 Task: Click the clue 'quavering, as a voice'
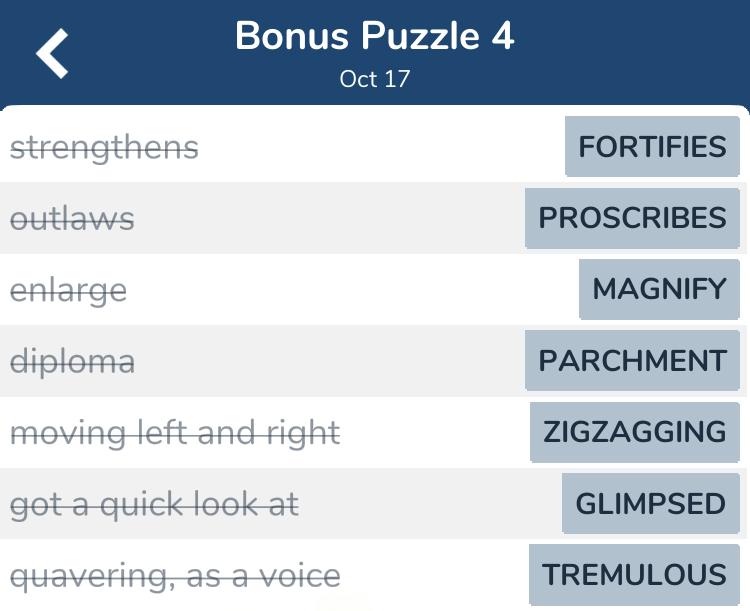point(176,576)
